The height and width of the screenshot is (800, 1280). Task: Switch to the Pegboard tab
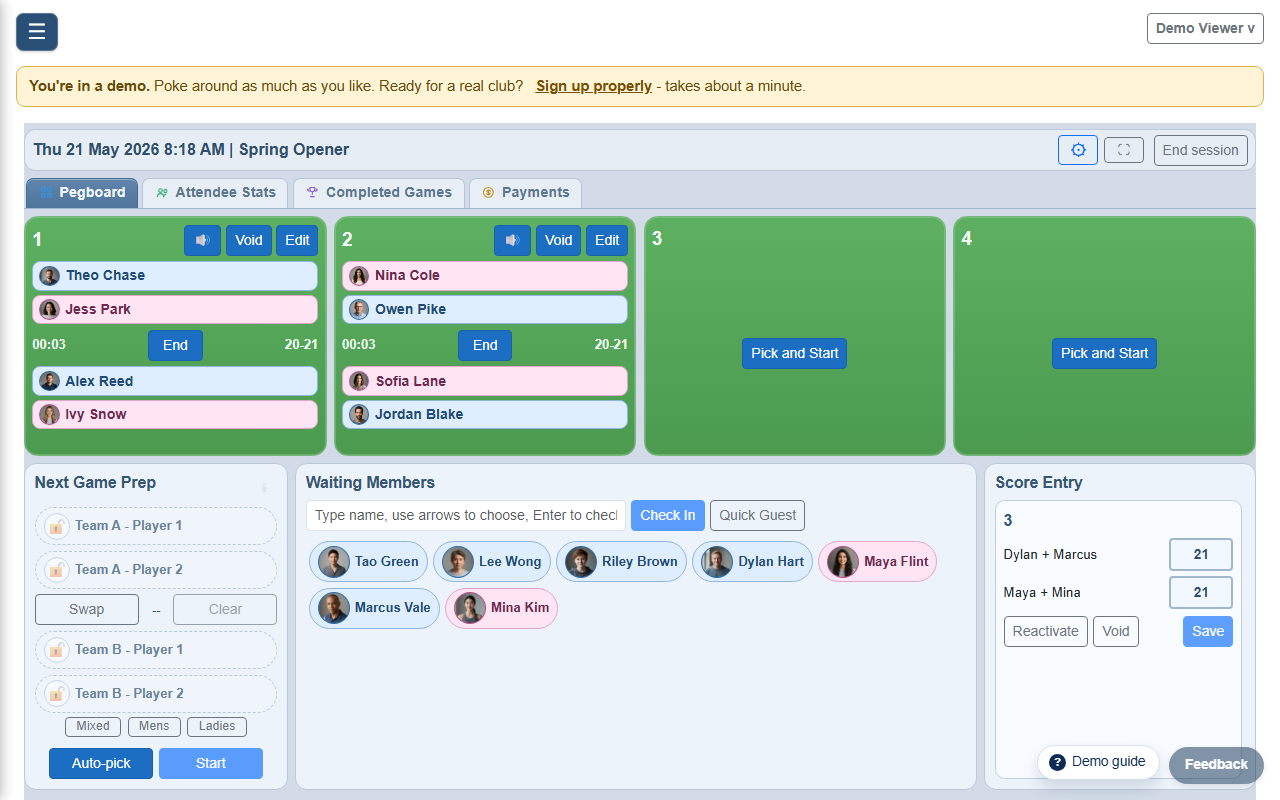[x=82, y=193]
